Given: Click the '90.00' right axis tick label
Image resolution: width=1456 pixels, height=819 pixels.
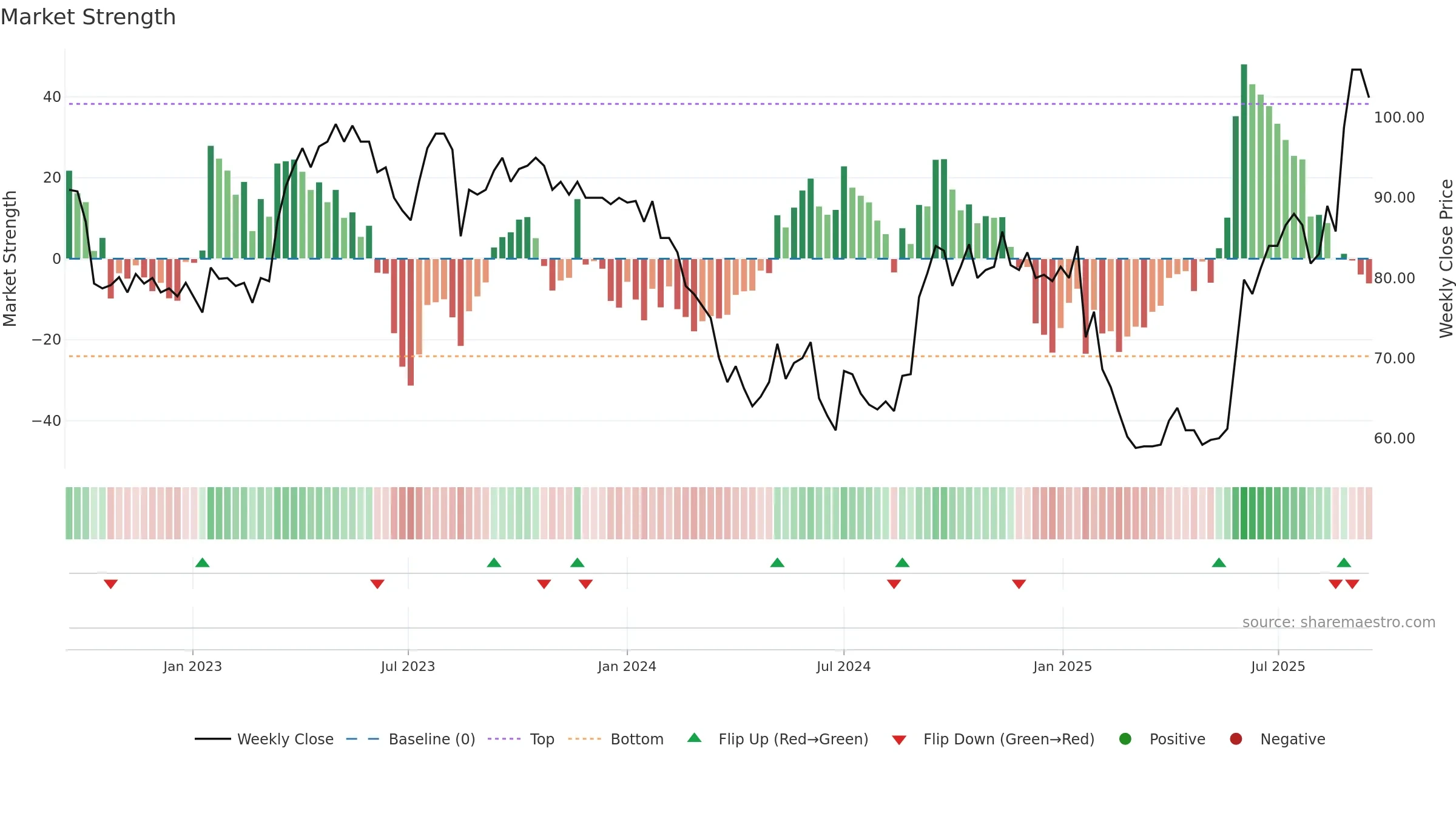Looking at the screenshot, I should pos(1394,198).
